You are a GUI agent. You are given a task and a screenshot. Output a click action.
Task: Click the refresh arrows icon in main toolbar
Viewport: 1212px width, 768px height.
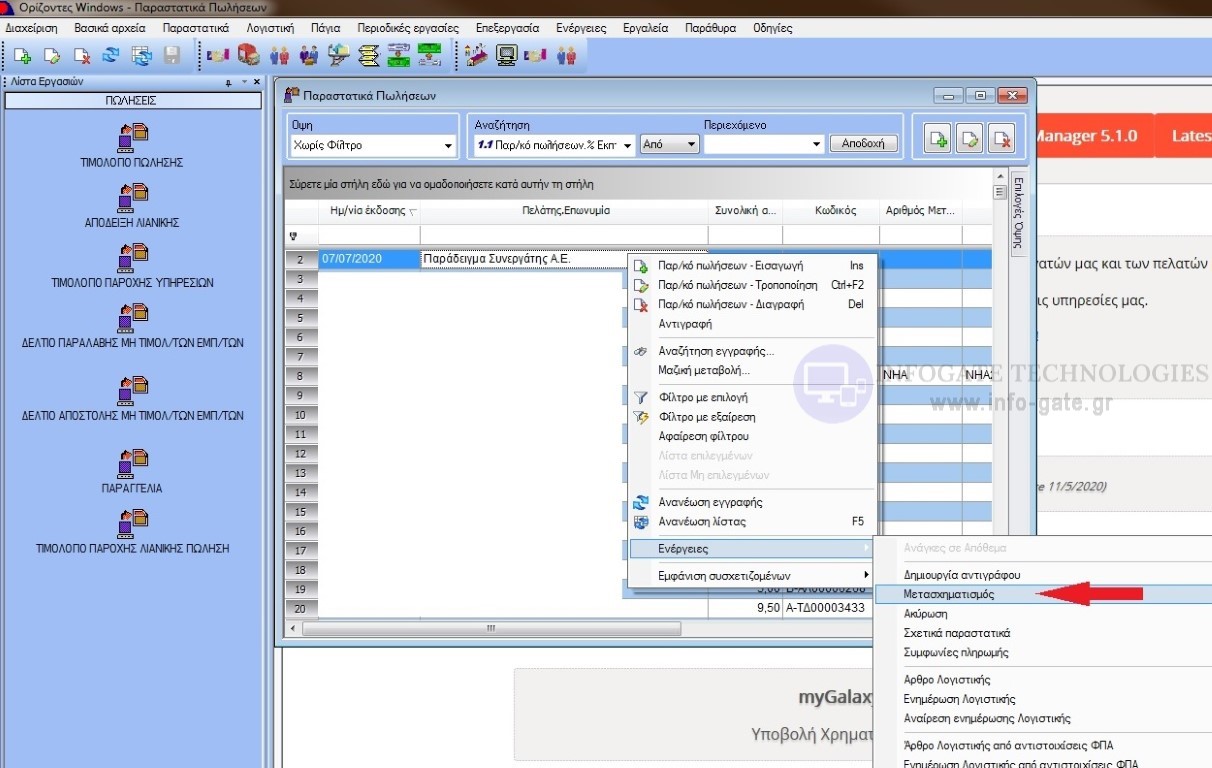111,56
